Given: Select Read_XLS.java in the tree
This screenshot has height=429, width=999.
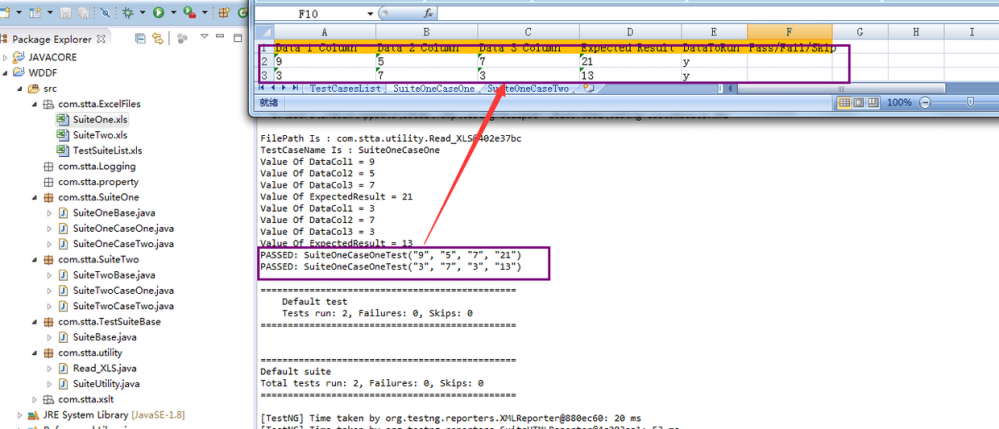Looking at the screenshot, I should (105, 368).
